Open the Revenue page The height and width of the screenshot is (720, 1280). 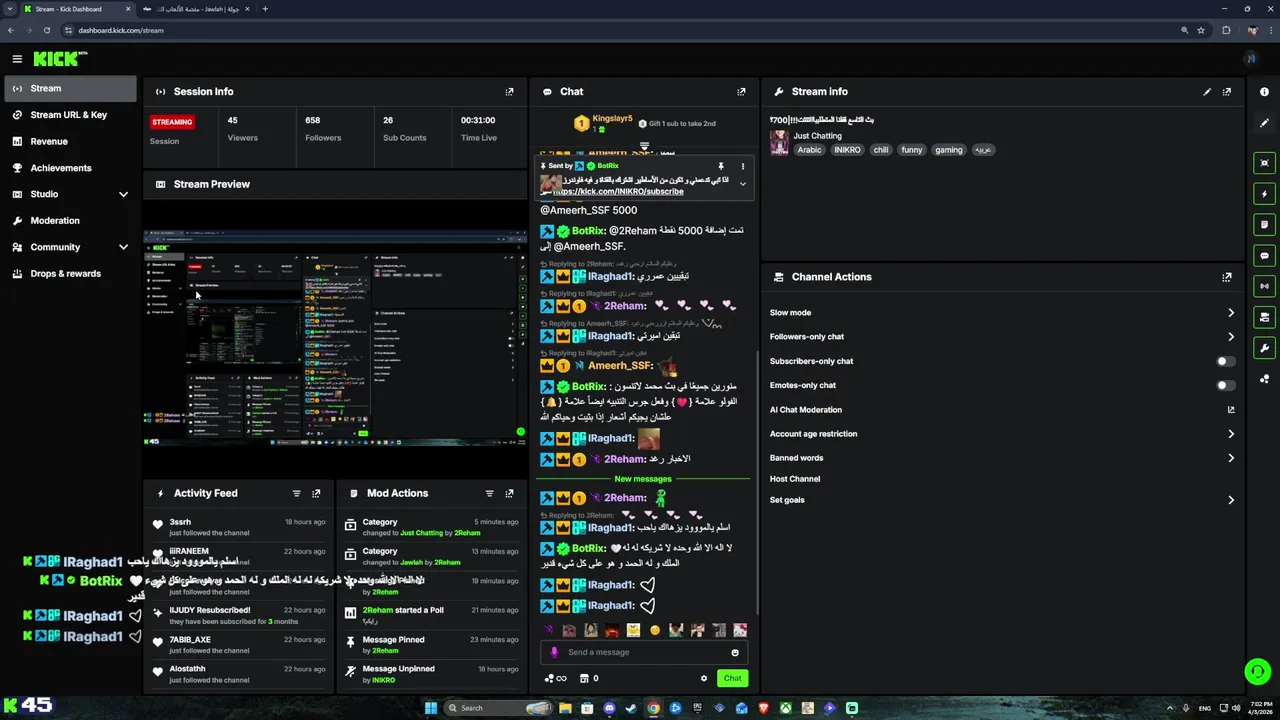(x=70, y=142)
